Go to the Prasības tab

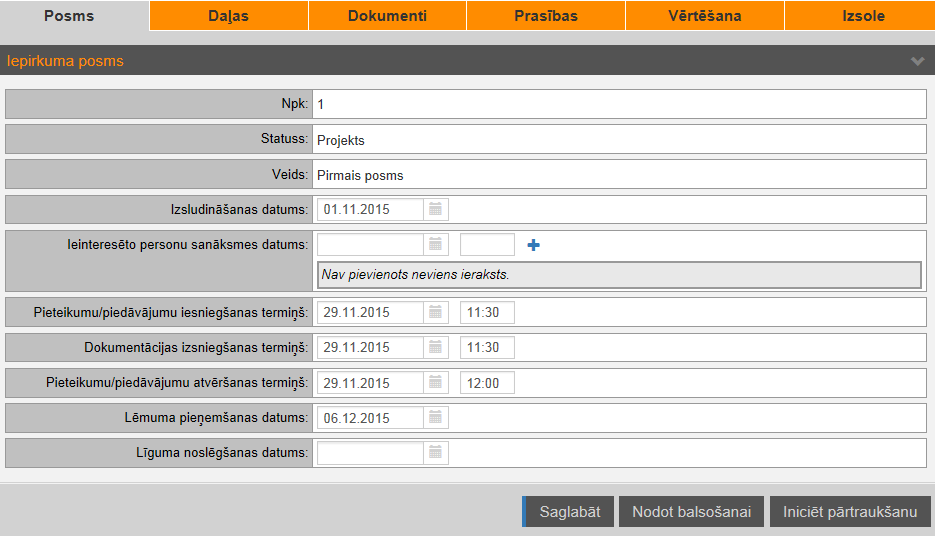[545, 16]
